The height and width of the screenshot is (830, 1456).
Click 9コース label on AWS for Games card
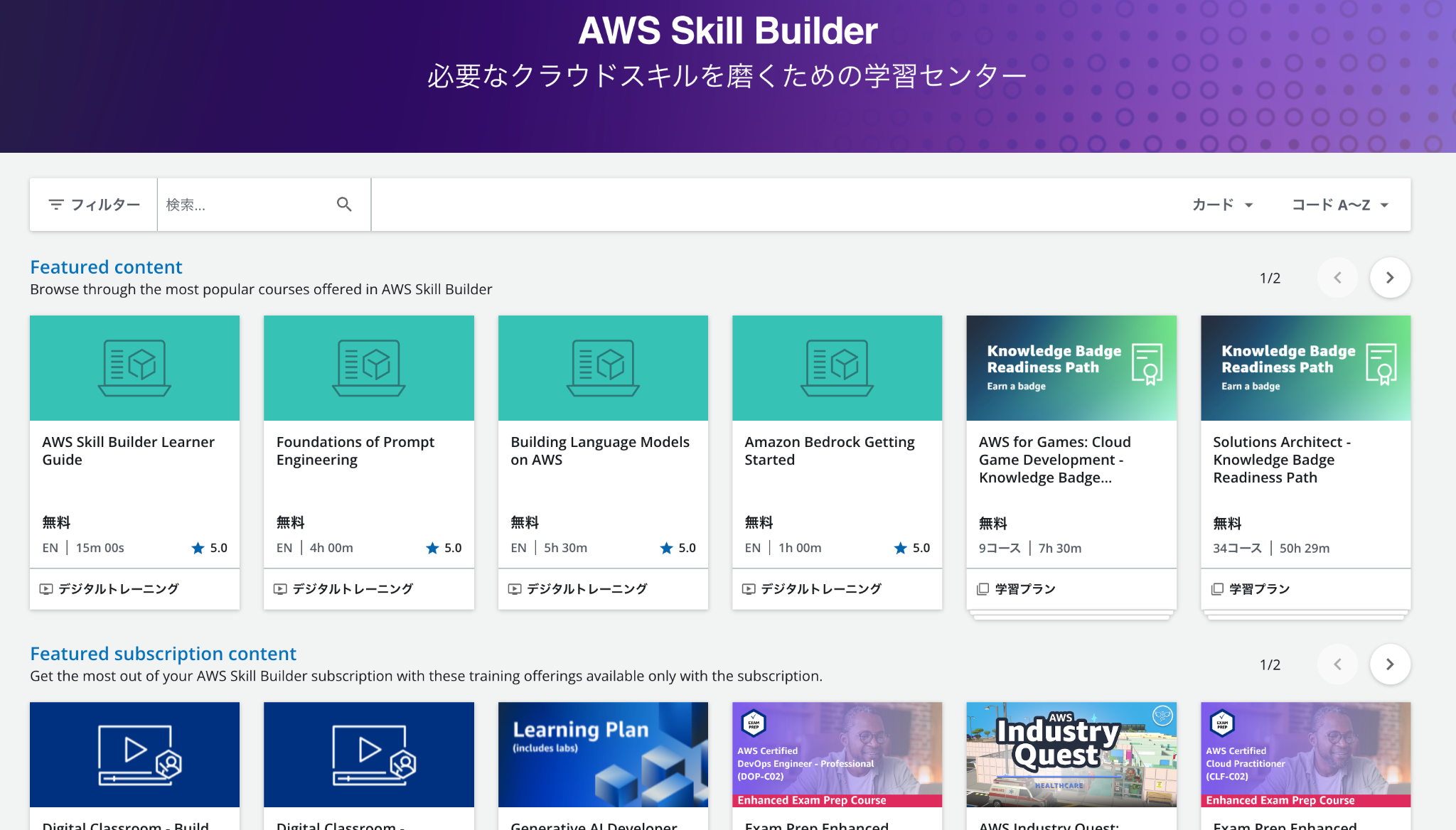click(1000, 548)
